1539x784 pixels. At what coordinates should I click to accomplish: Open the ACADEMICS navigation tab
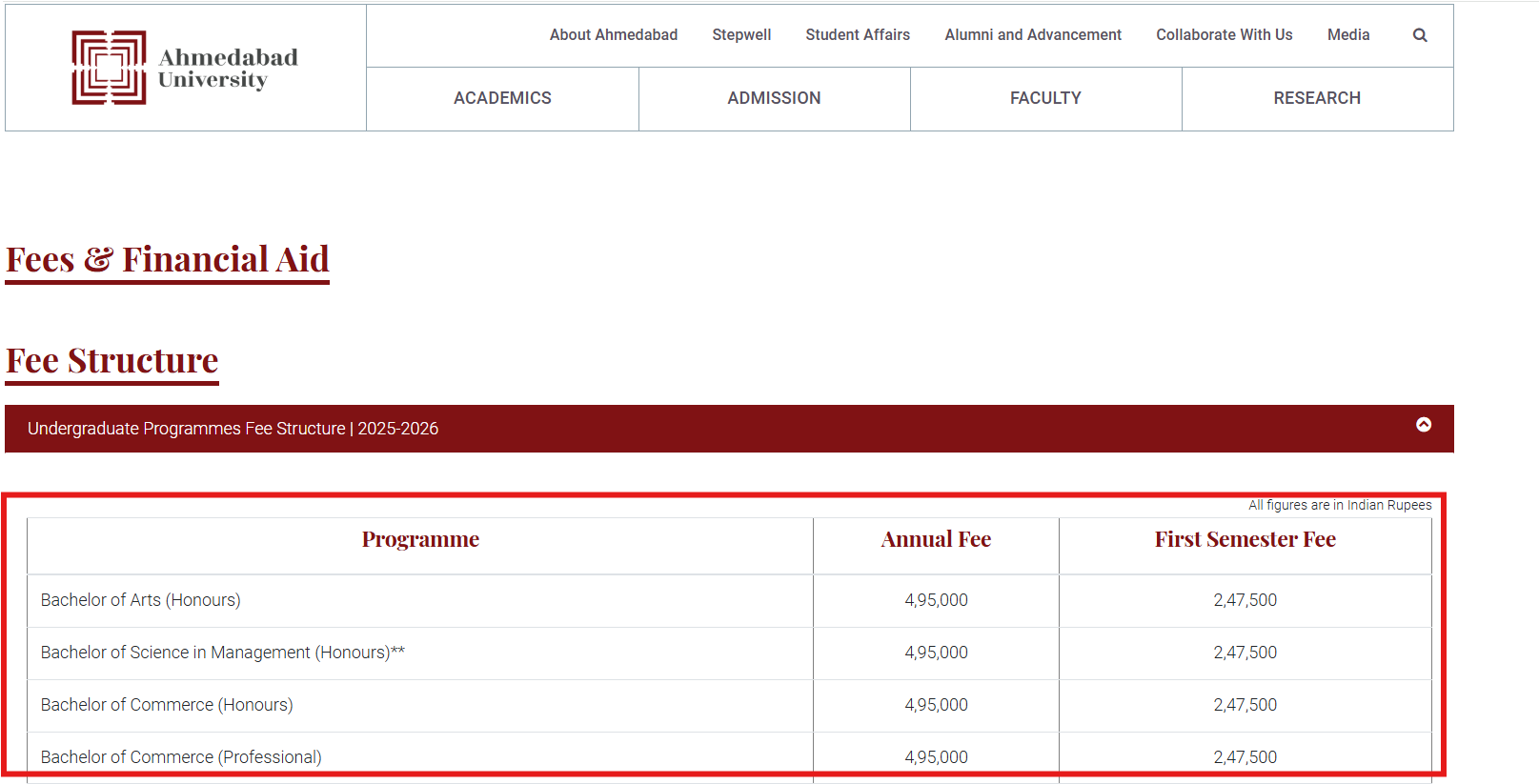(x=502, y=98)
